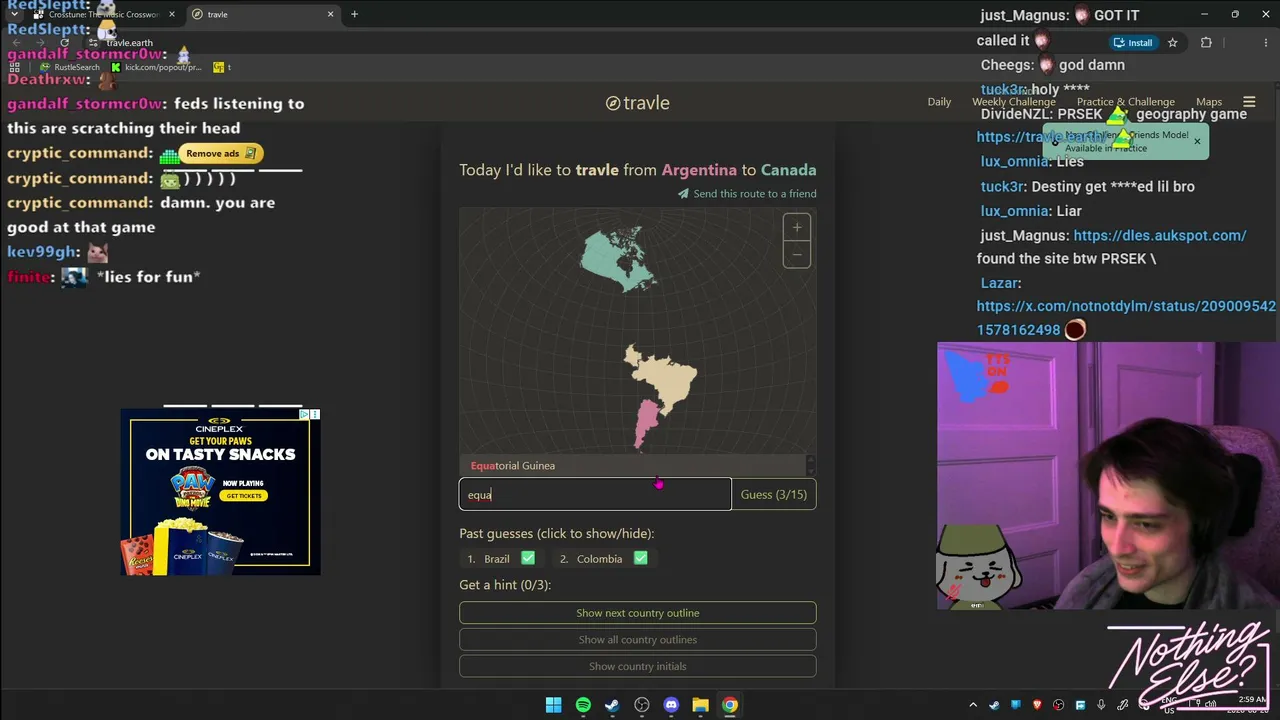Open the dles.aukspot.com chat link
The image size is (1280, 720).
[1159, 236]
